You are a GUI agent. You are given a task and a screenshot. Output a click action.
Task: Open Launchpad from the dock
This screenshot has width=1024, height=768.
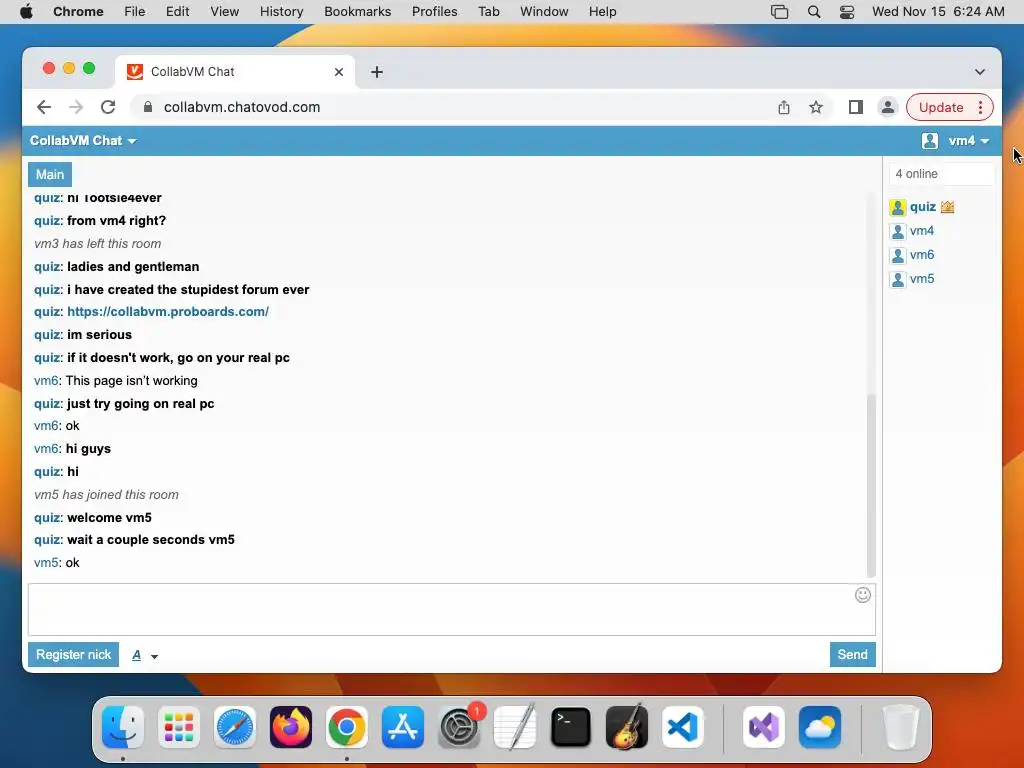click(x=179, y=727)
